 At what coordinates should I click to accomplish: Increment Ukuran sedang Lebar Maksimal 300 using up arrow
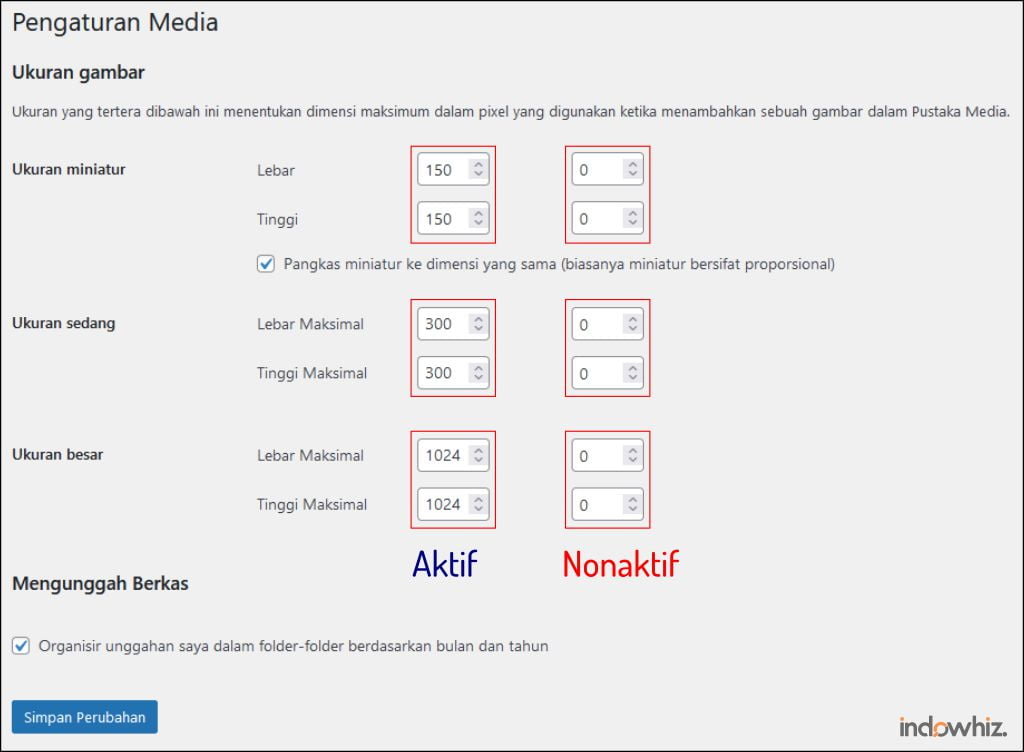click(x=479, y=318)
